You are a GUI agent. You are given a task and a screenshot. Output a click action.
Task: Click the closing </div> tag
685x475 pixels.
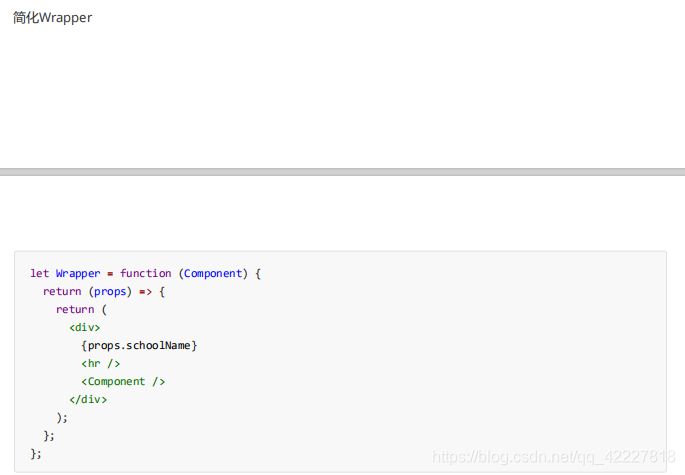click(88, 399)
